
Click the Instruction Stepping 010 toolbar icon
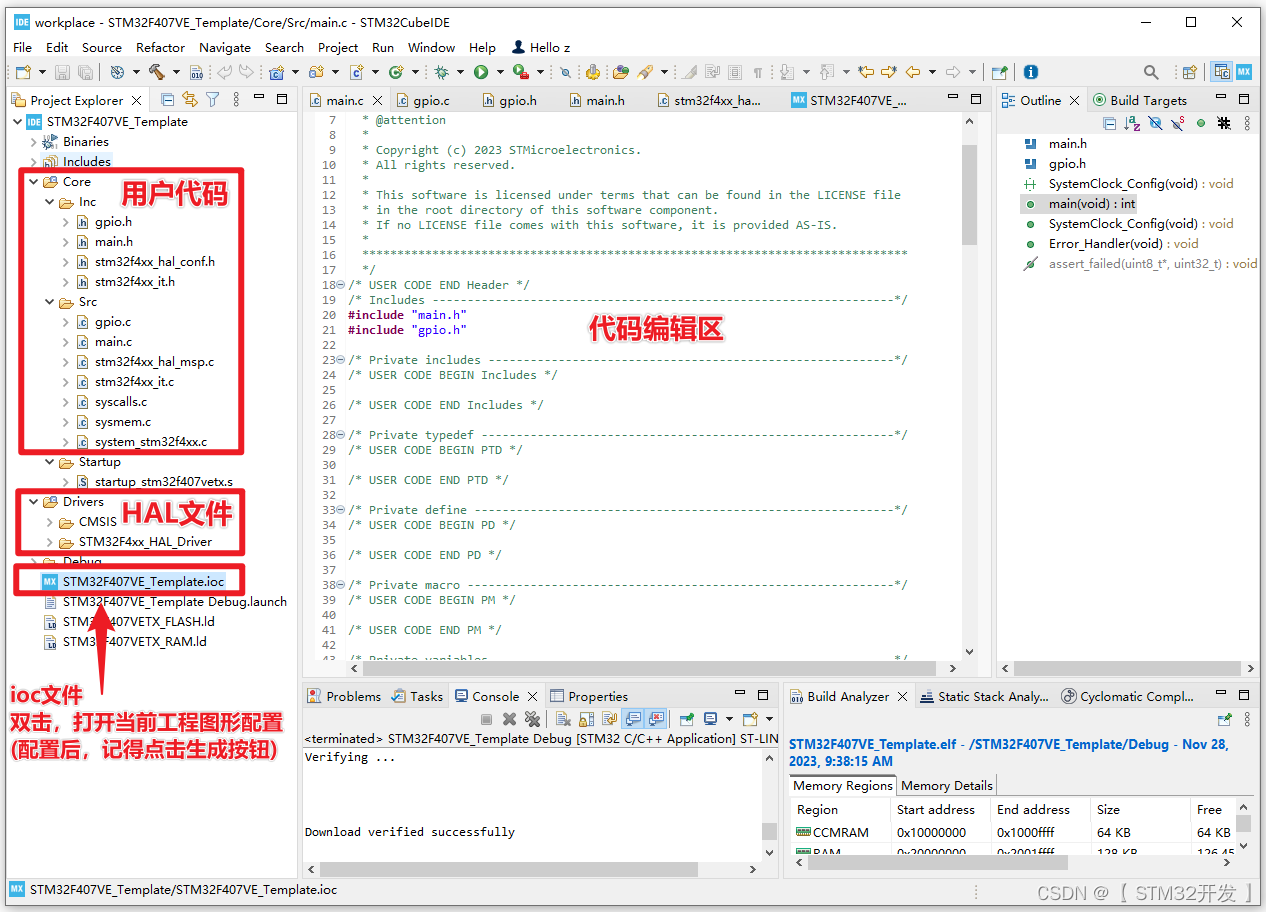pos(196,72)
